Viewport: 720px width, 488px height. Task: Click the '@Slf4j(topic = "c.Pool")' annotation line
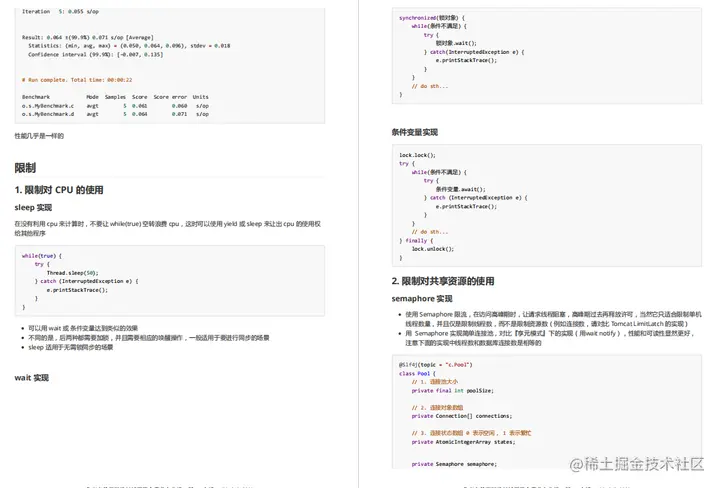[x=436, y=365]
